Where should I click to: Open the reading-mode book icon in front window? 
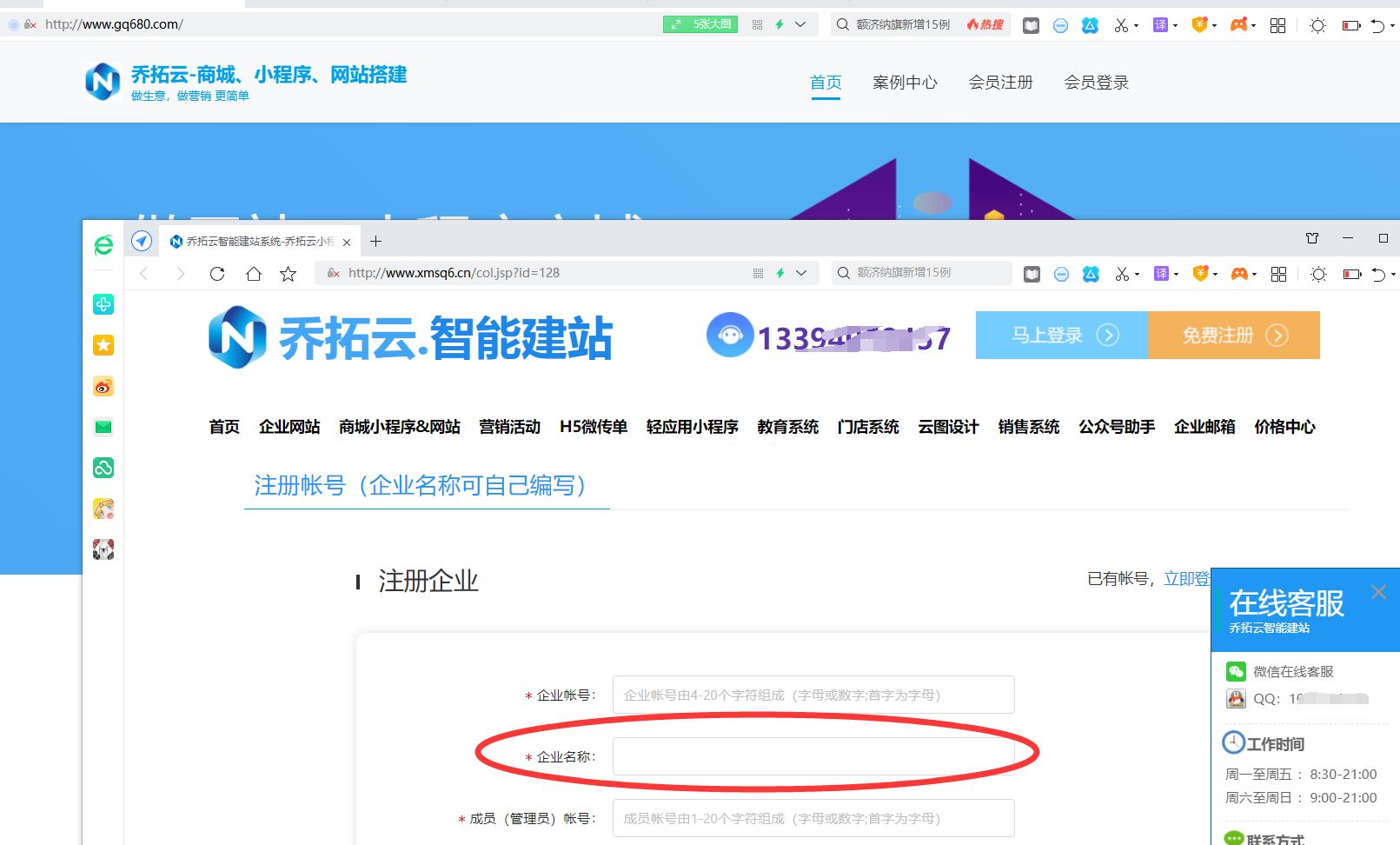point(1032,274)
